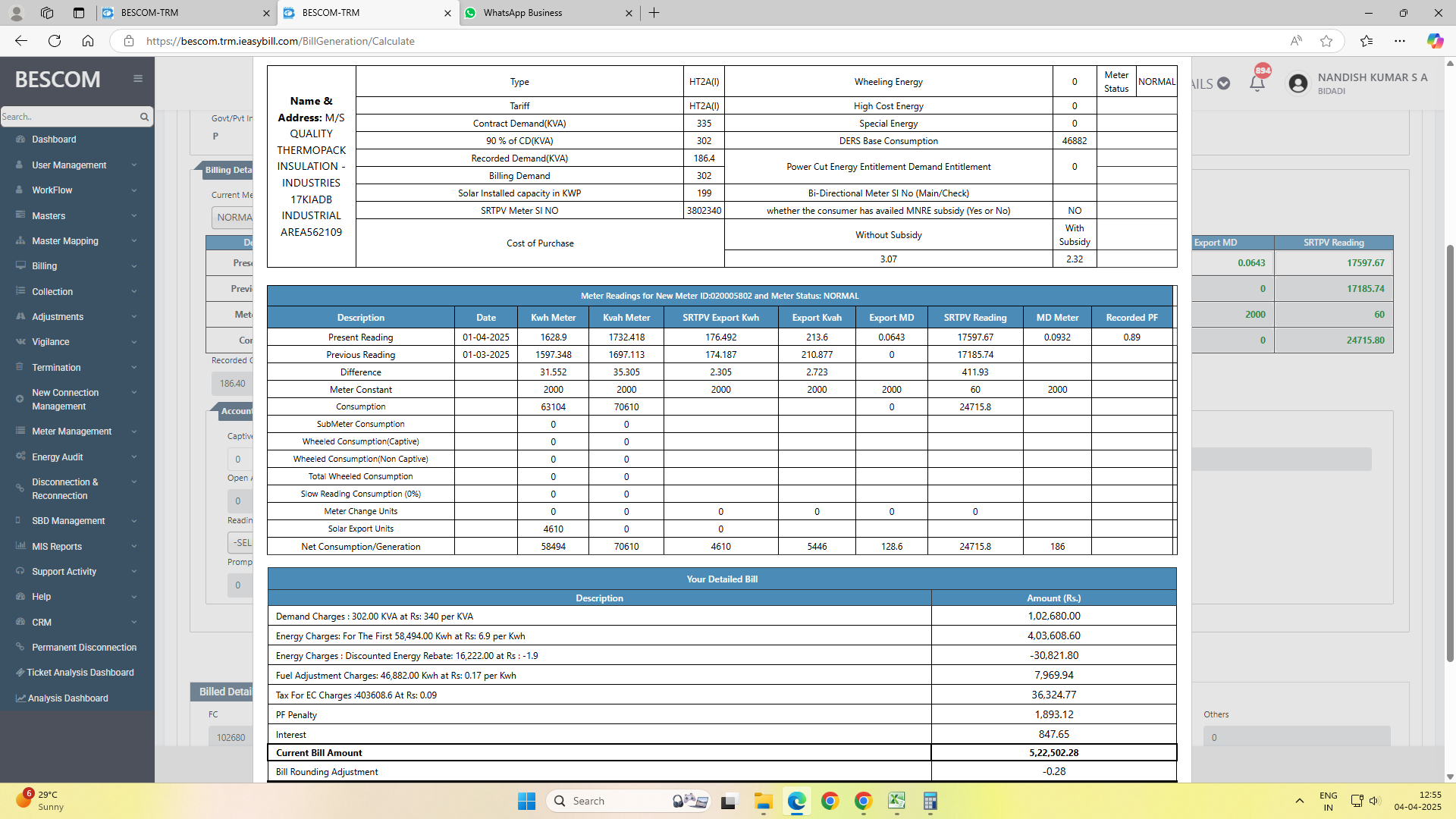Click the user profile avatar icon
1456x819 pixels.
point(1298,83)
